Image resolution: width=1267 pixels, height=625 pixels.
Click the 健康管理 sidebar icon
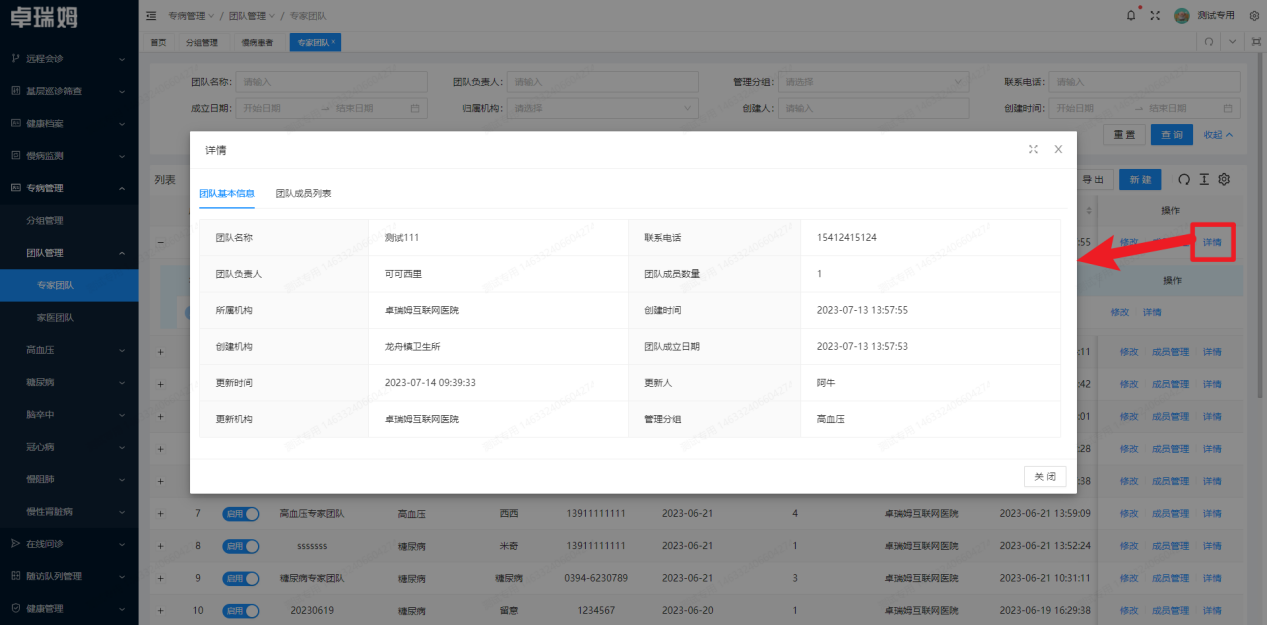(15, 607)
